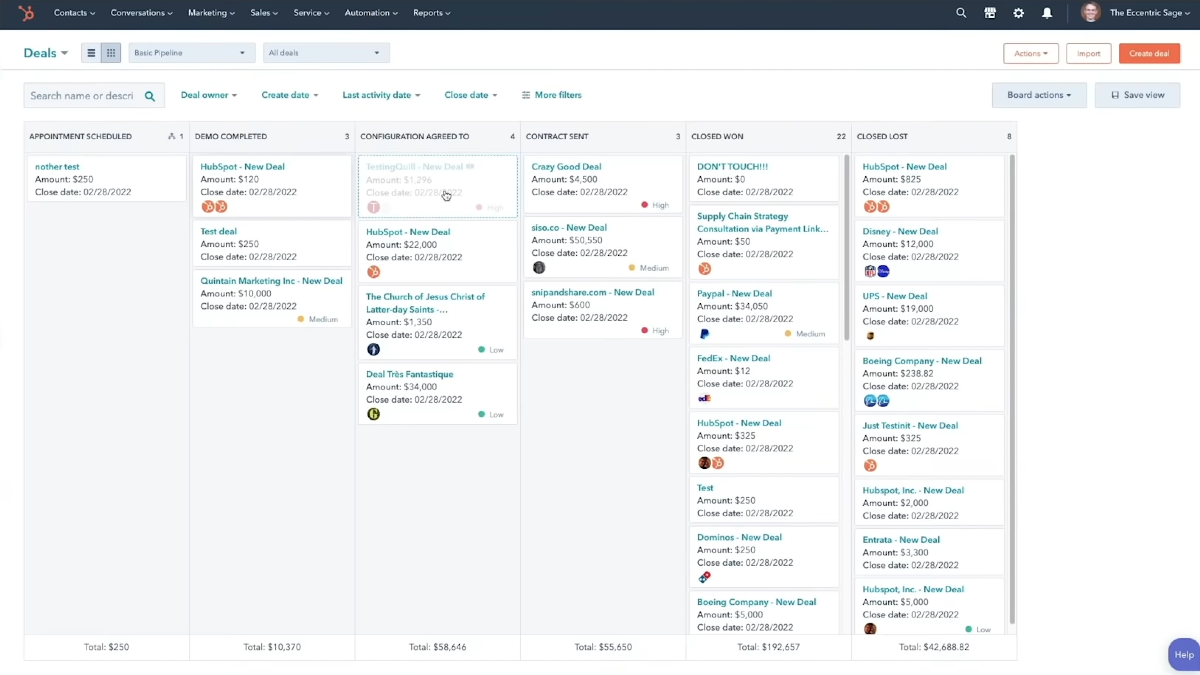The height and width of the screenshot is (675, 1200).
Task: Open the DON'T TOUCH!!! deal link
Action: pos(732,167)
